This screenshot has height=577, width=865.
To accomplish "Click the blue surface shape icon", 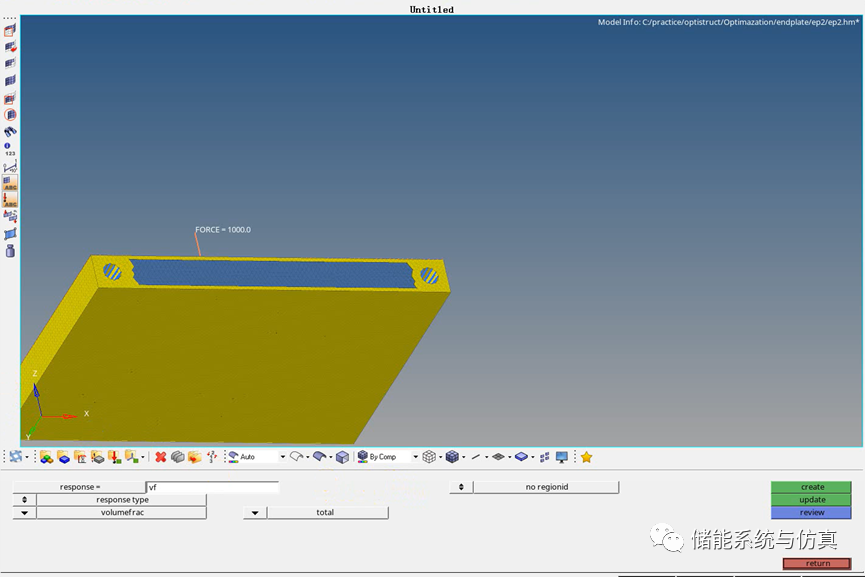I will 10,233.
